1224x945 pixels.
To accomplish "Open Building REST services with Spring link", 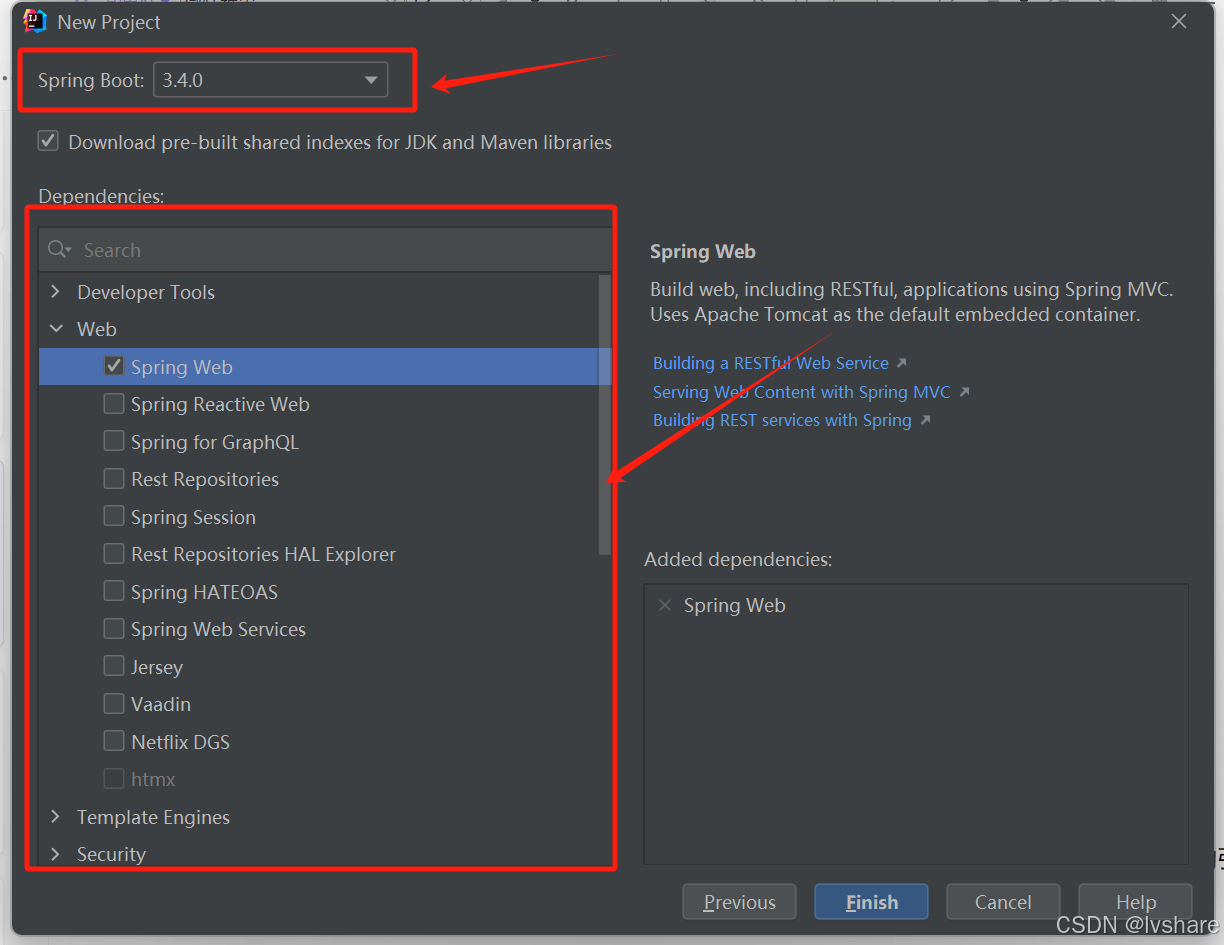I will coord(782,420).
